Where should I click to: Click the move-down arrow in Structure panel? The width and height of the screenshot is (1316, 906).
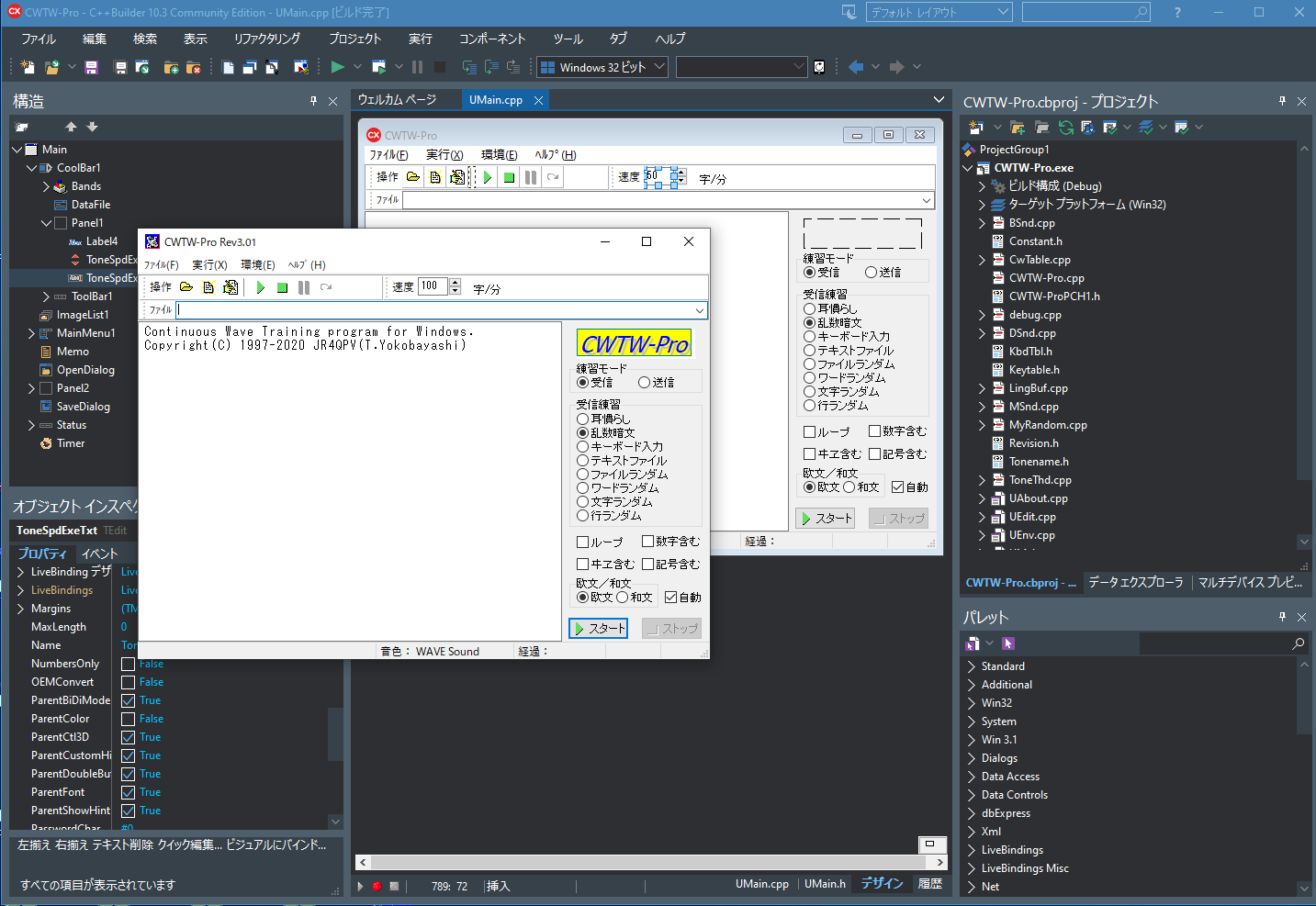(92, 127)
